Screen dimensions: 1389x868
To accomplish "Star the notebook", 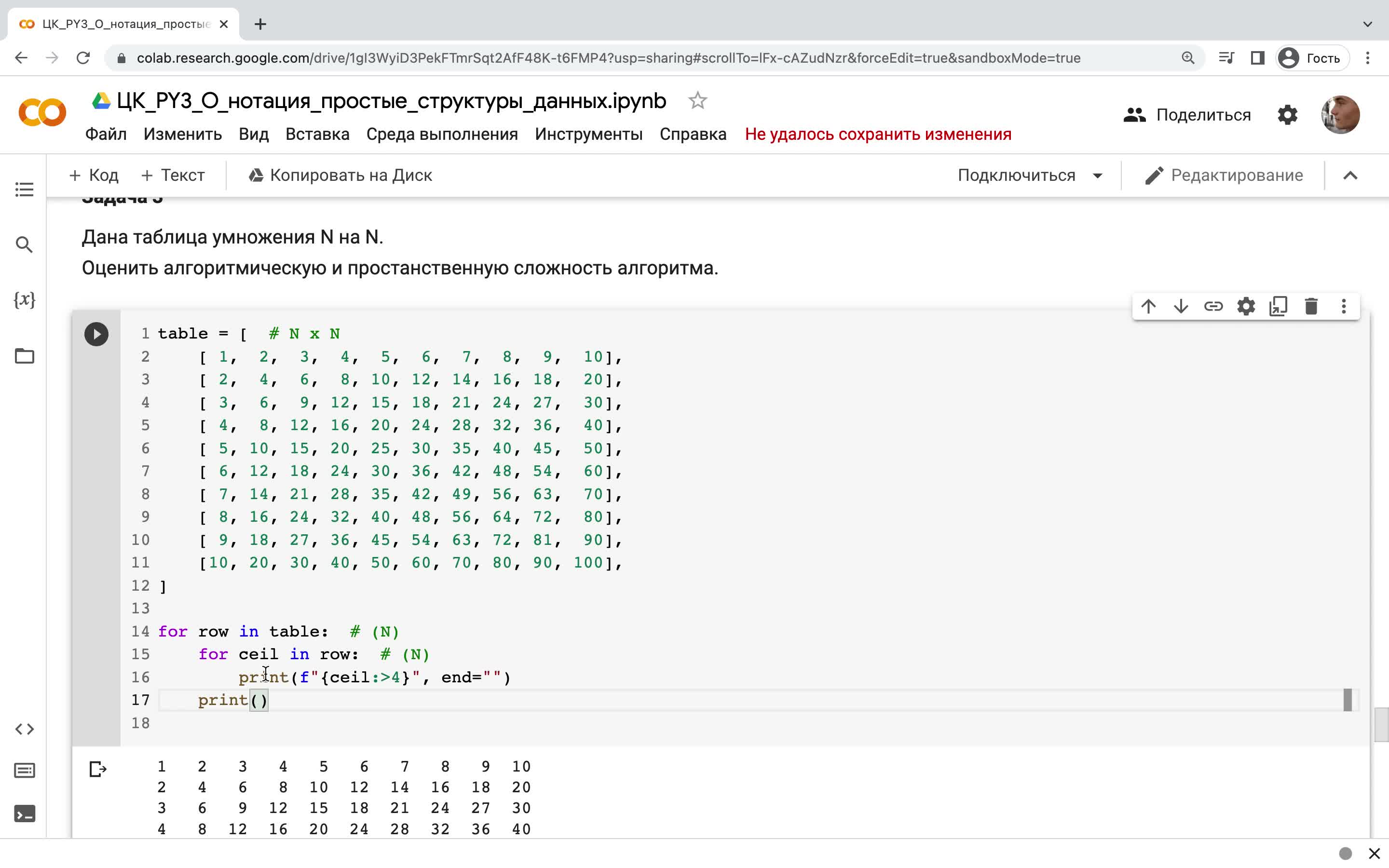I will (697, 101).
